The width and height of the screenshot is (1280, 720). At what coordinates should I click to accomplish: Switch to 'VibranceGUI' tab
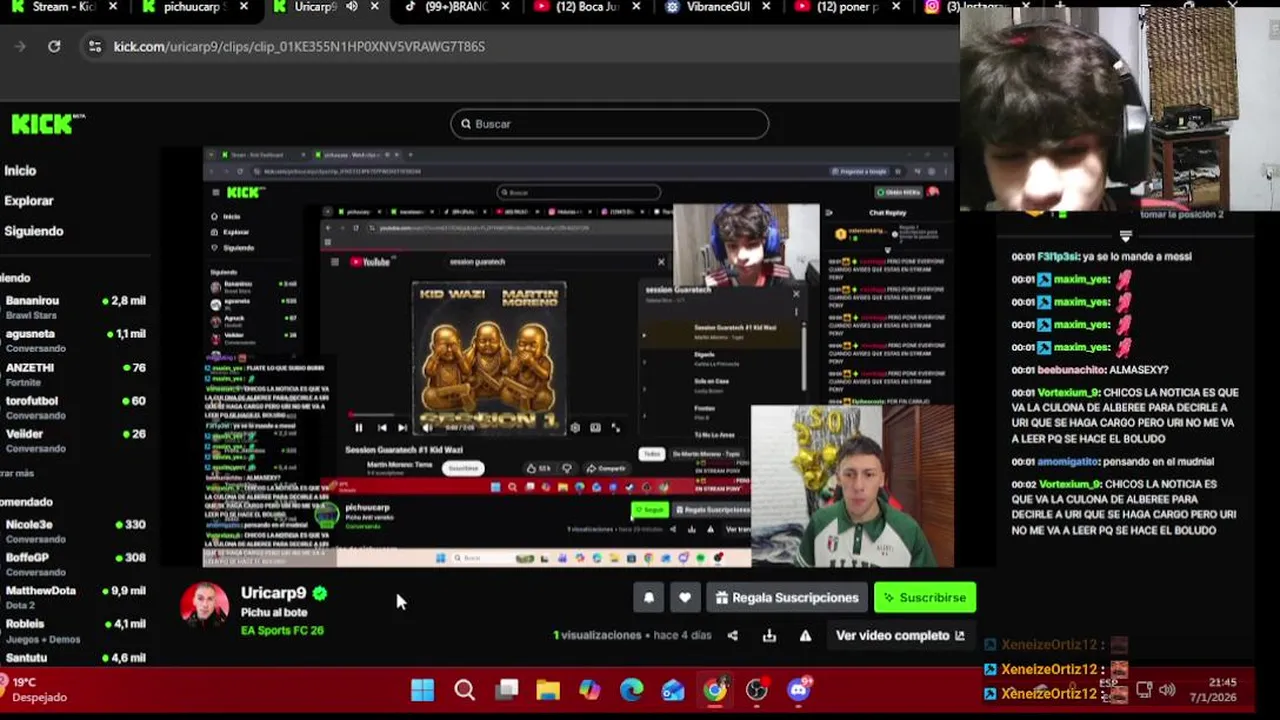point(715,7)
